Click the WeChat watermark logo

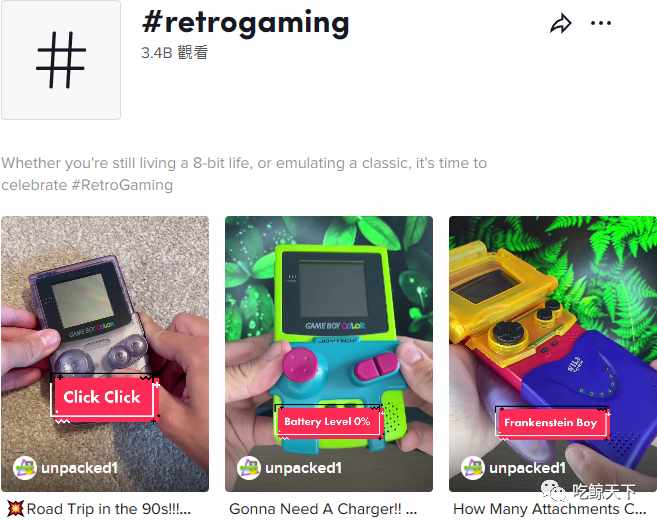point(553,491)
